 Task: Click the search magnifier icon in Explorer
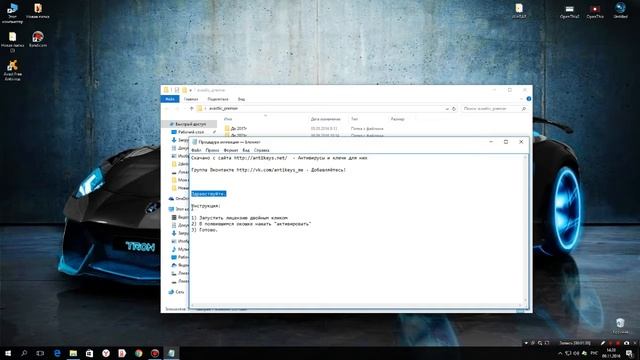[524, 109]
